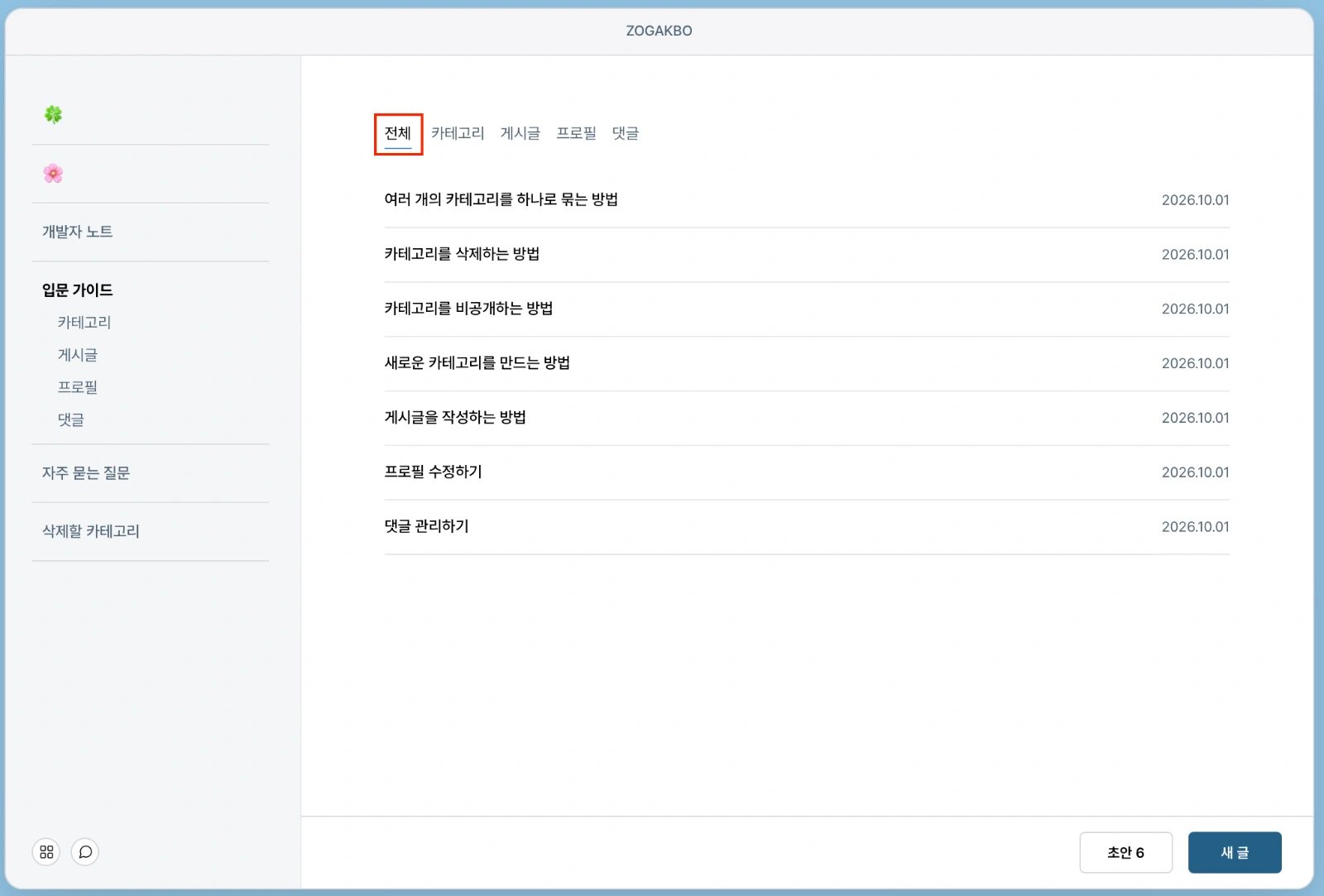Open post 프로필 수정하기
Screen dimensions: 1324x896
pyautogui.click(x=807, y=472)
